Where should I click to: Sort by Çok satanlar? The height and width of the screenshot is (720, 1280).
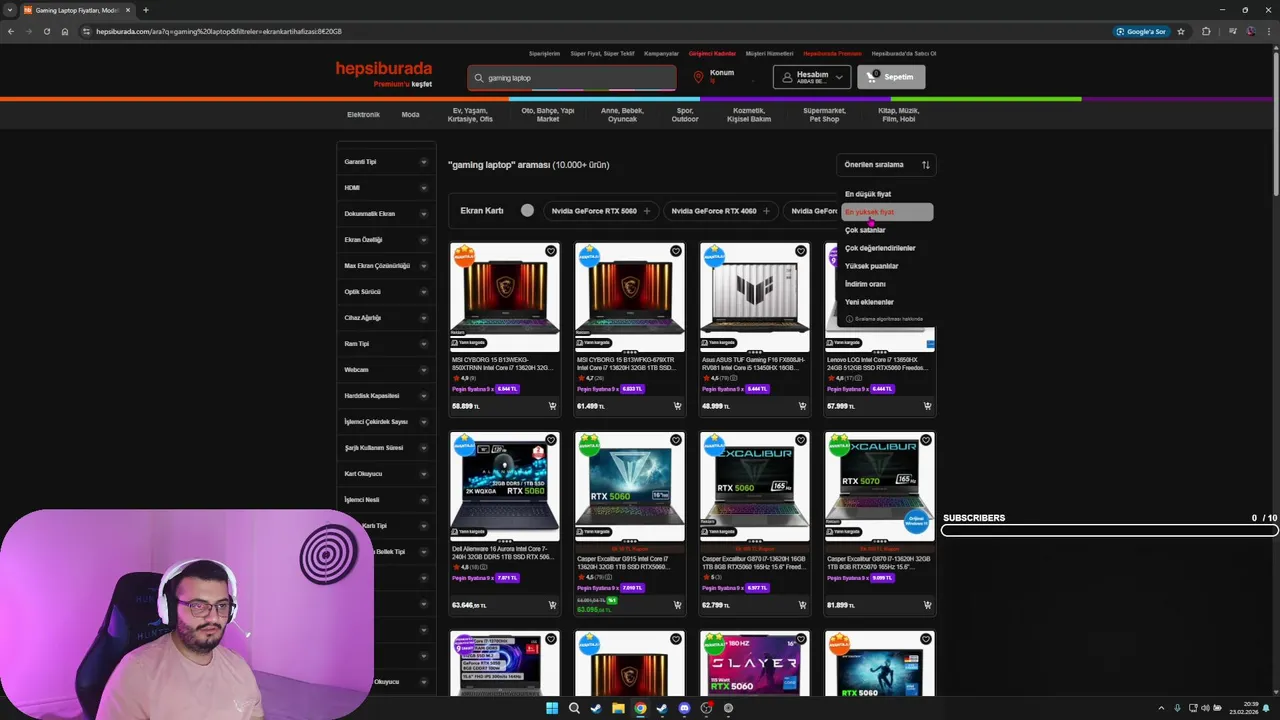click(x=865, y=230)
